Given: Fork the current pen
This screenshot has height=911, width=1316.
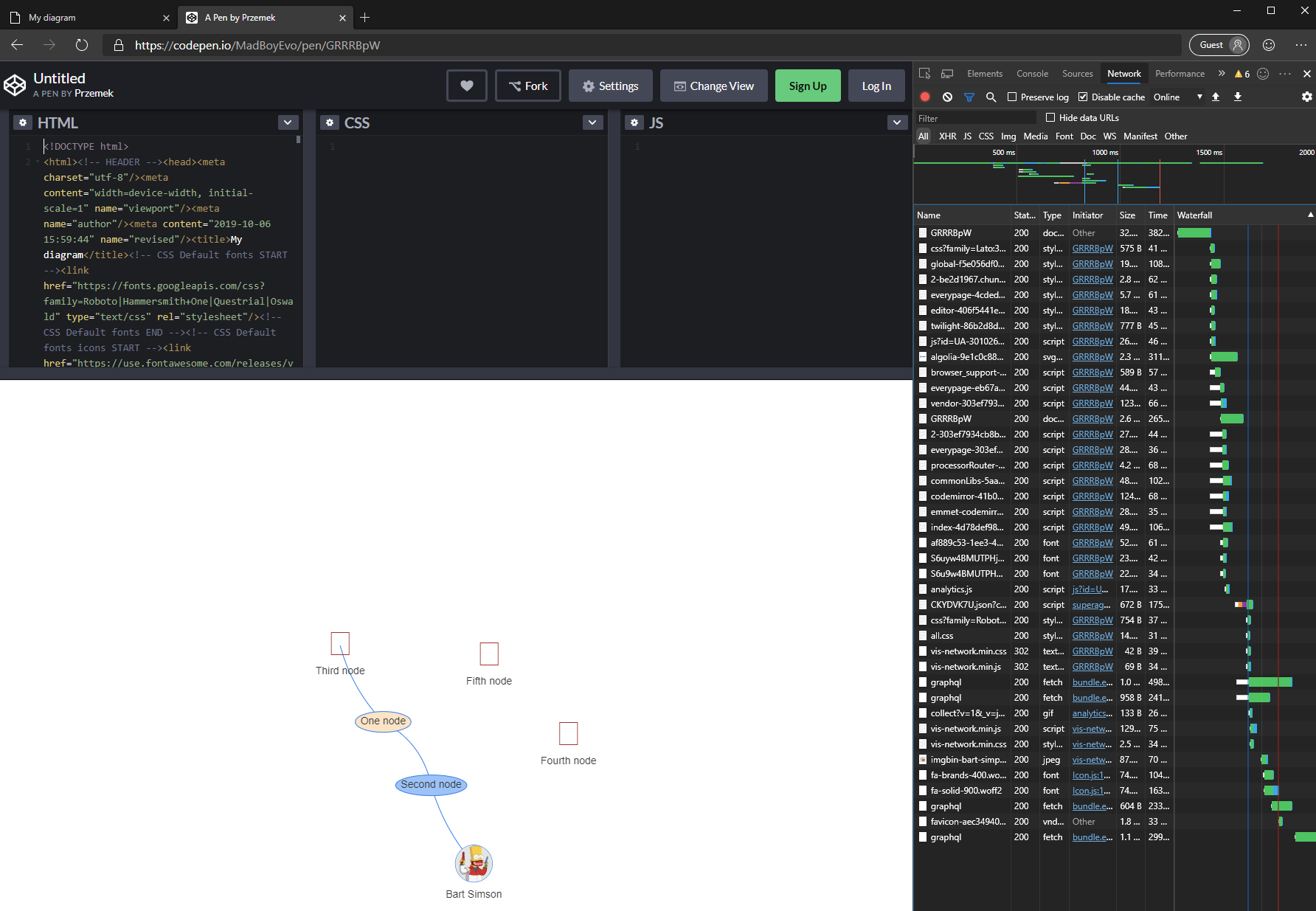Looking at the screenshot, I should (527, 86).
